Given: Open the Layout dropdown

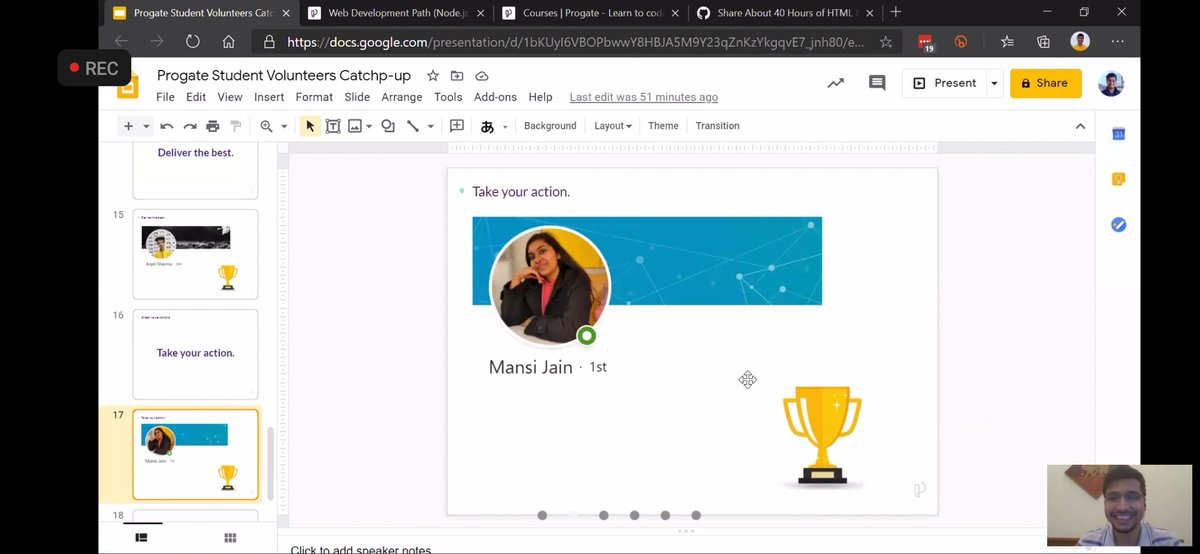Looking at the screenshot, I should (x=613, y=126).
